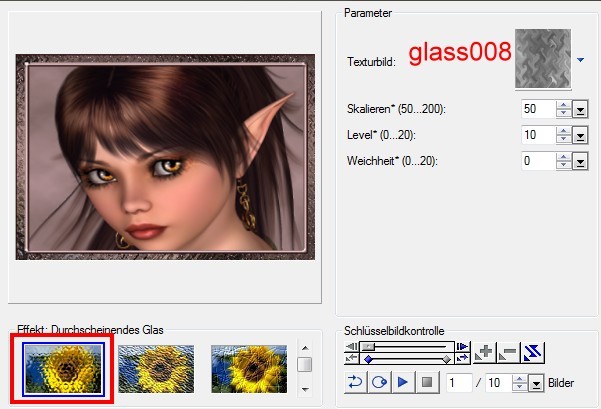Play the effect animation
Viewport: 601px width, 409px height.
(402, 382)
